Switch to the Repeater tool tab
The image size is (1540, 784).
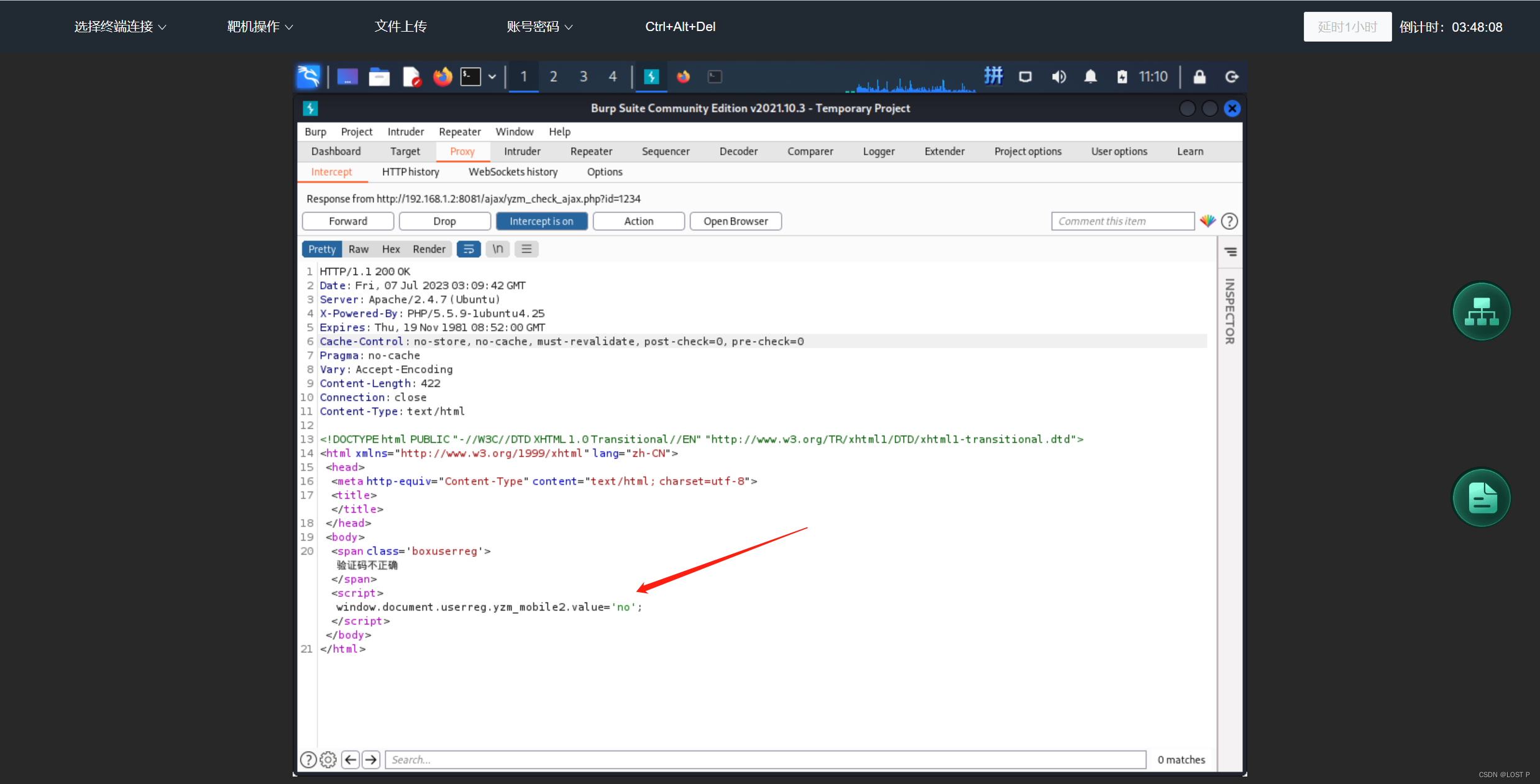[591, 152]
